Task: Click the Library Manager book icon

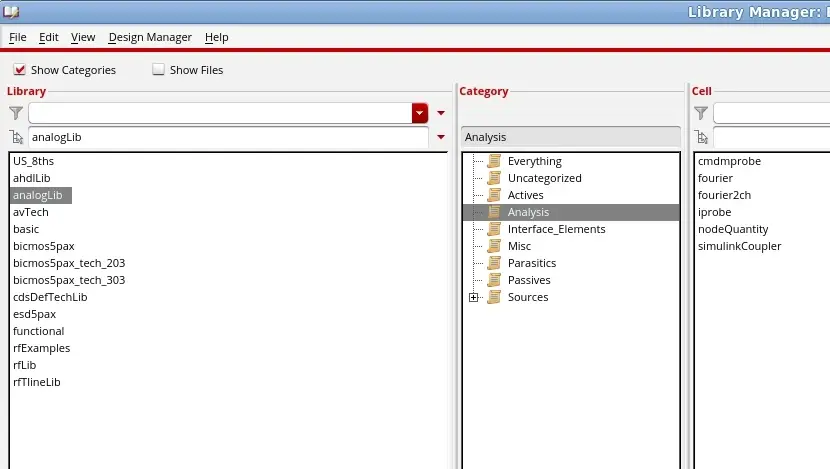Action: click(x=11, y=11)
